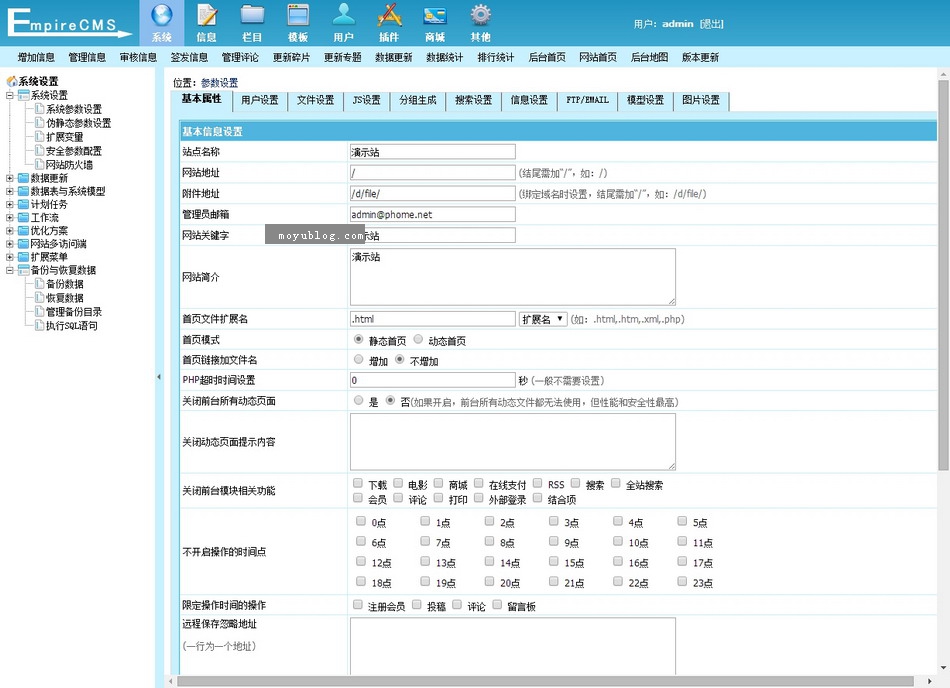Click the folder icon beside 工作流

[24, 217]
